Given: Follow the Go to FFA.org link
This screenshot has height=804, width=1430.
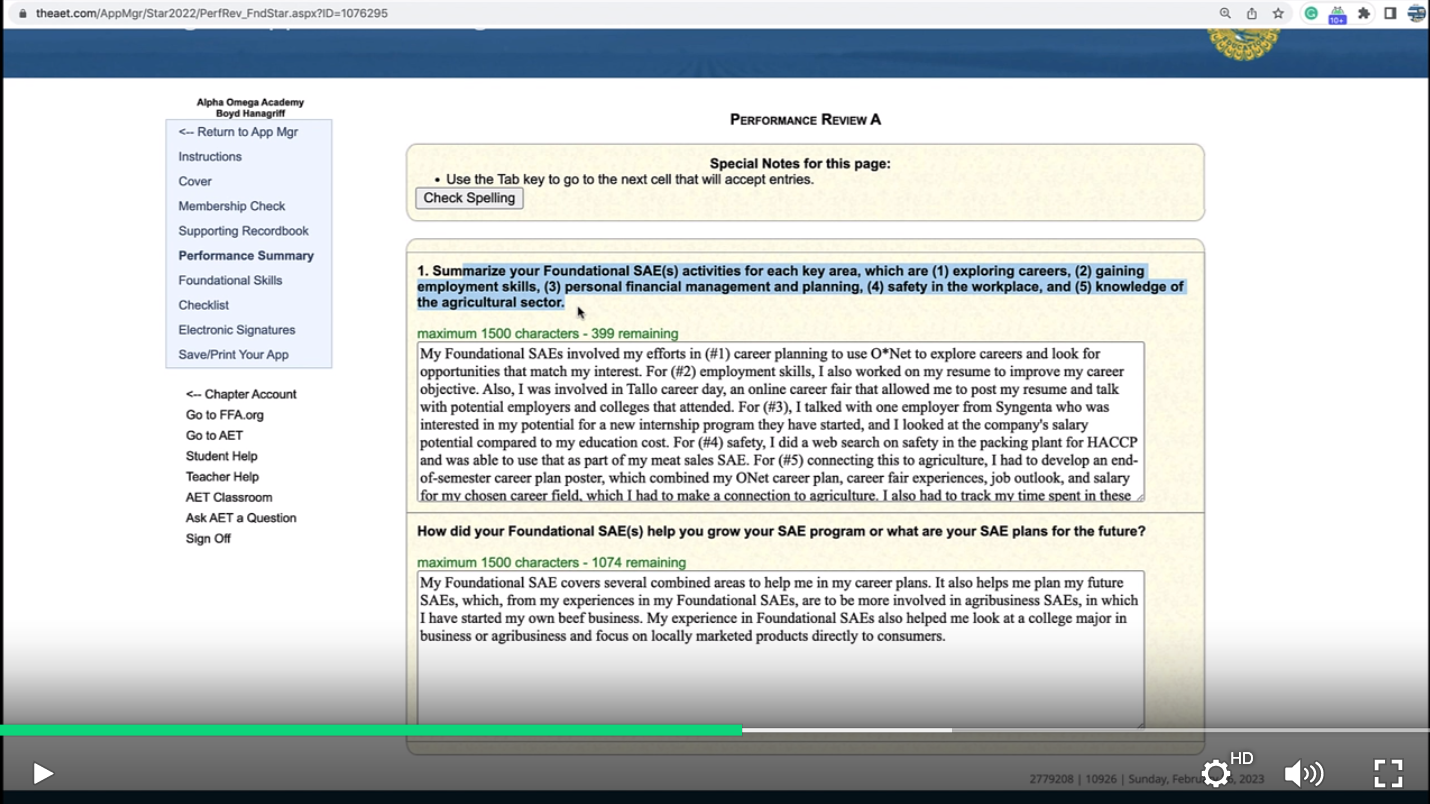Looking at the screenshot, I should pyautogui.click(x=225, y=415).
